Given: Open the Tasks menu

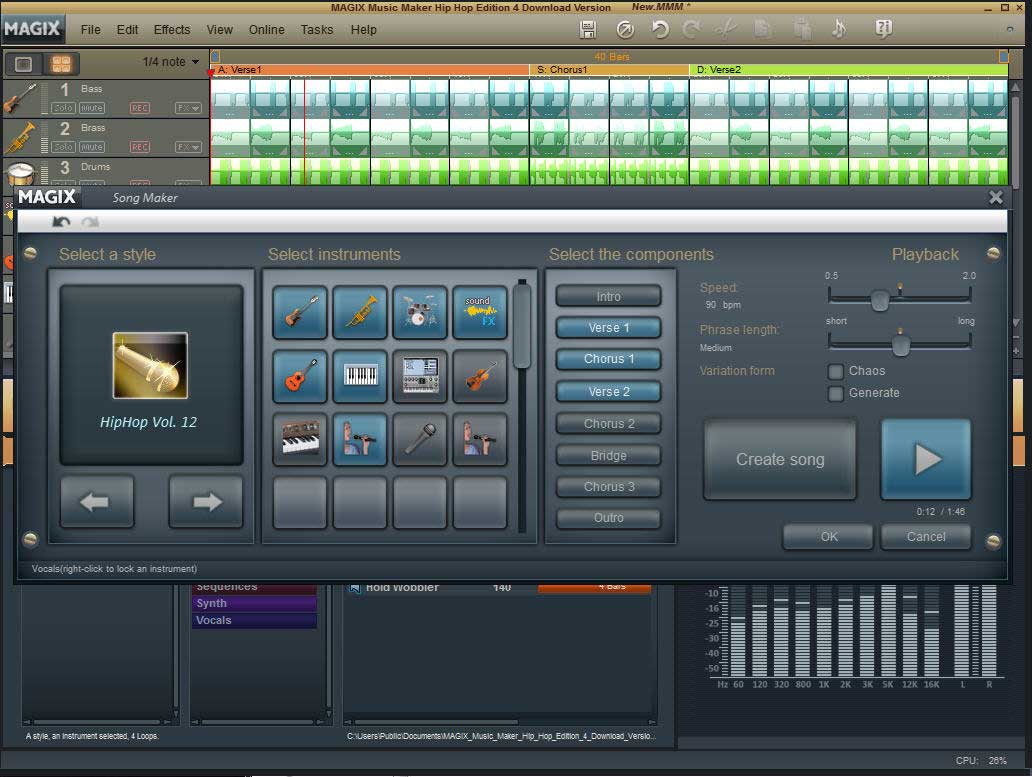Looking at the screenshot, I should pos(317,30).
